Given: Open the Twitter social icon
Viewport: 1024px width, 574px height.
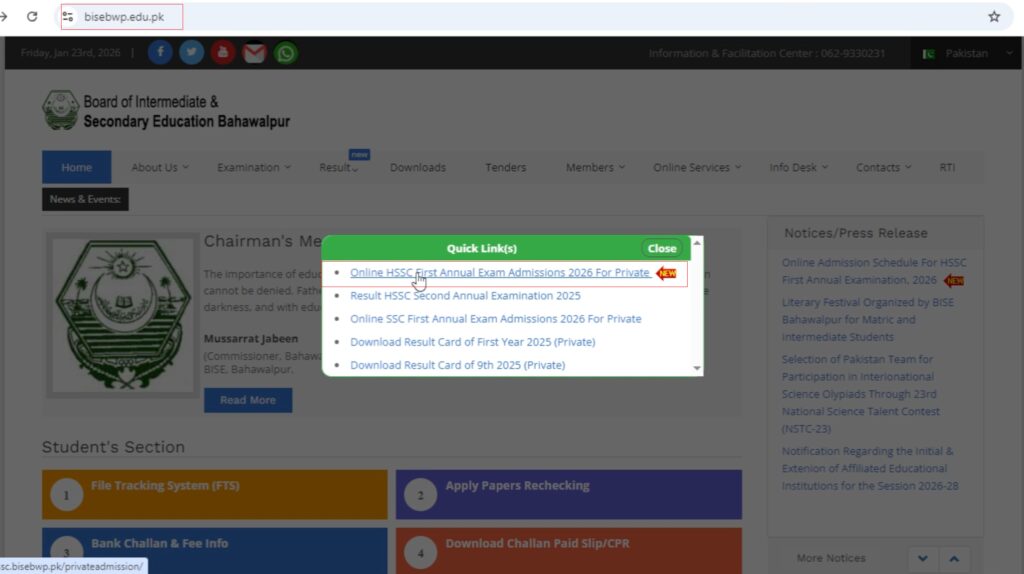Looking at the screenshot, I should 192,53.
